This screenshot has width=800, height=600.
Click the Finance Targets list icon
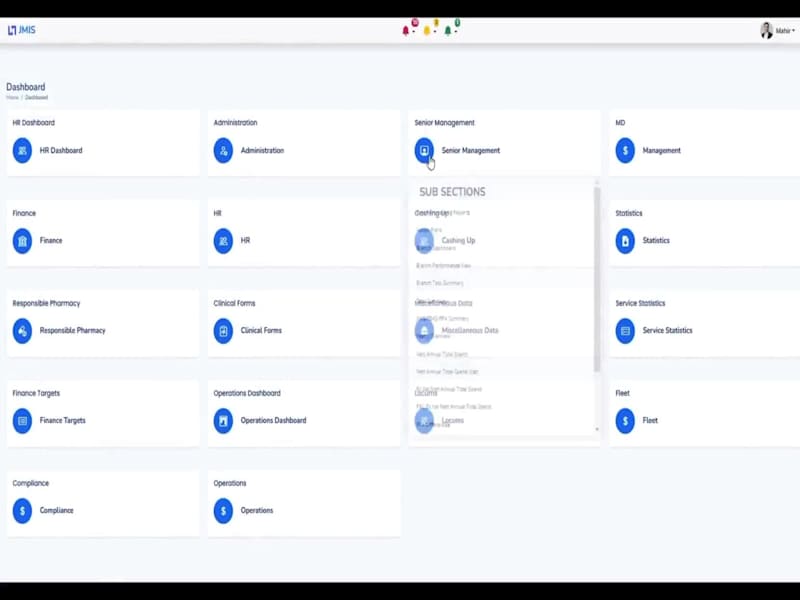[22, 421]
